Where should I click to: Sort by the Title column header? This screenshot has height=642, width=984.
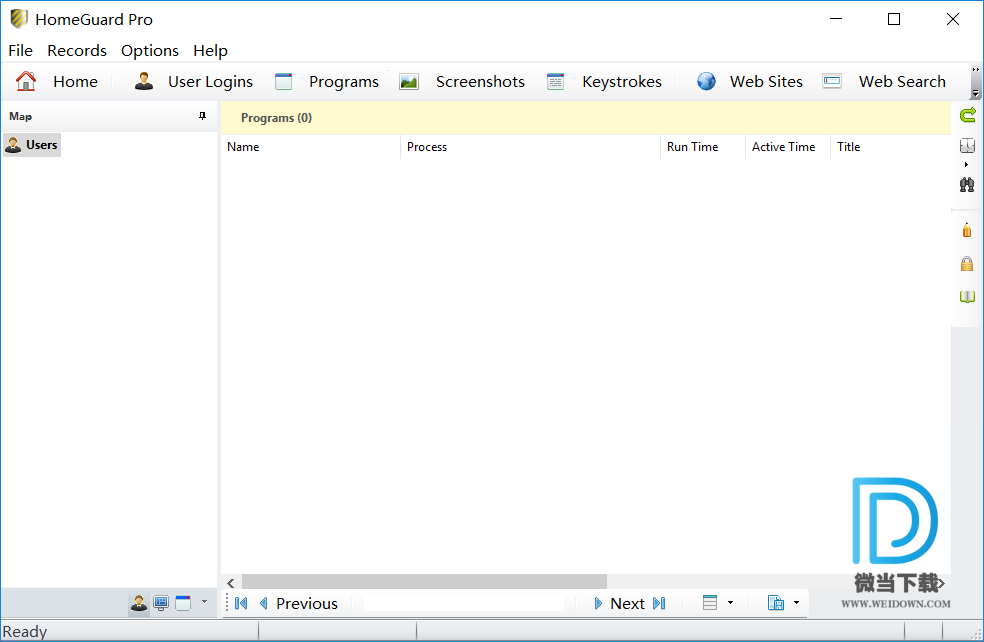click(x=890, y=147)
